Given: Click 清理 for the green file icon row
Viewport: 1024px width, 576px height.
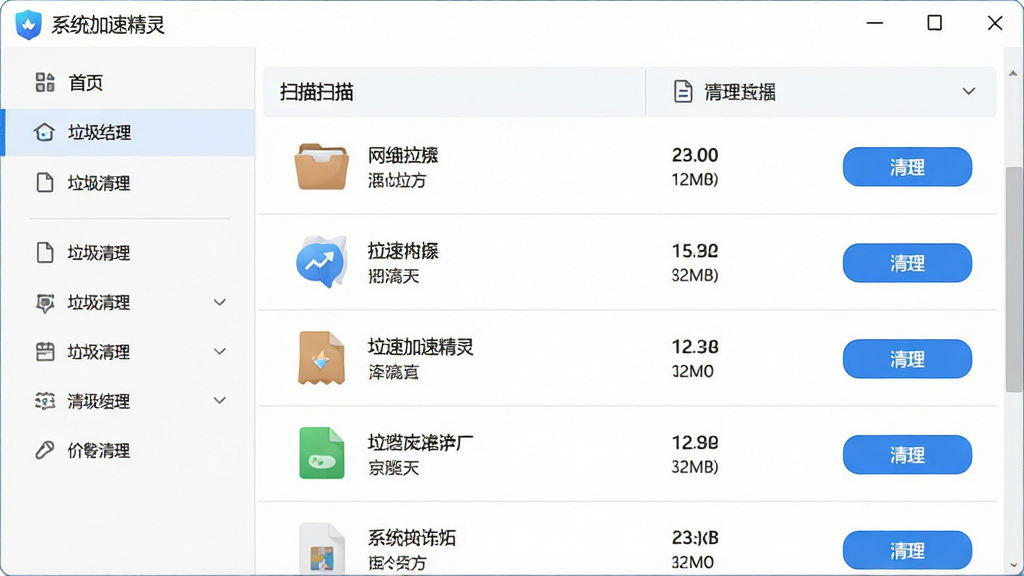Looking at the screenshot, I should point(907,455).
